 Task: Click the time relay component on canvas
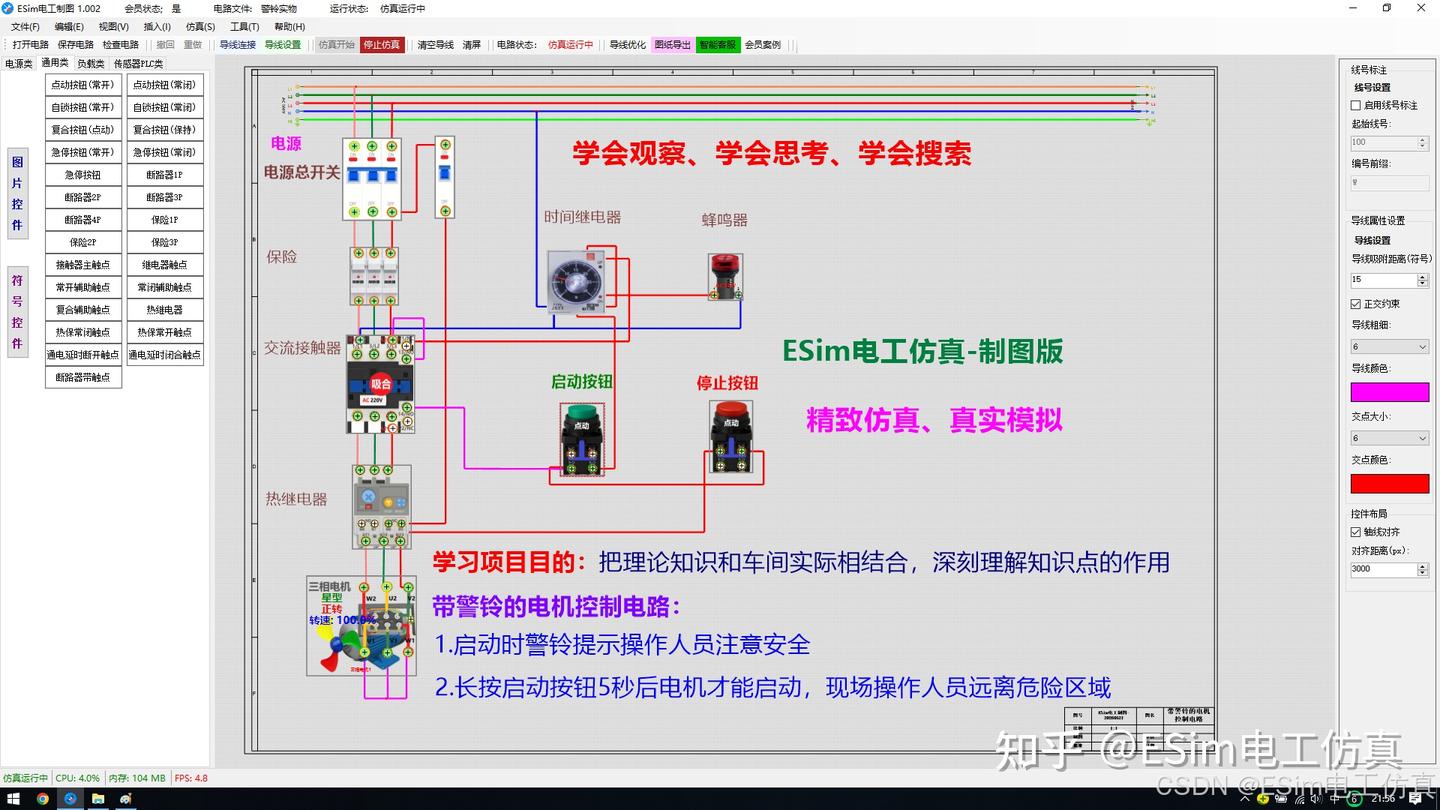click(577, 282)
